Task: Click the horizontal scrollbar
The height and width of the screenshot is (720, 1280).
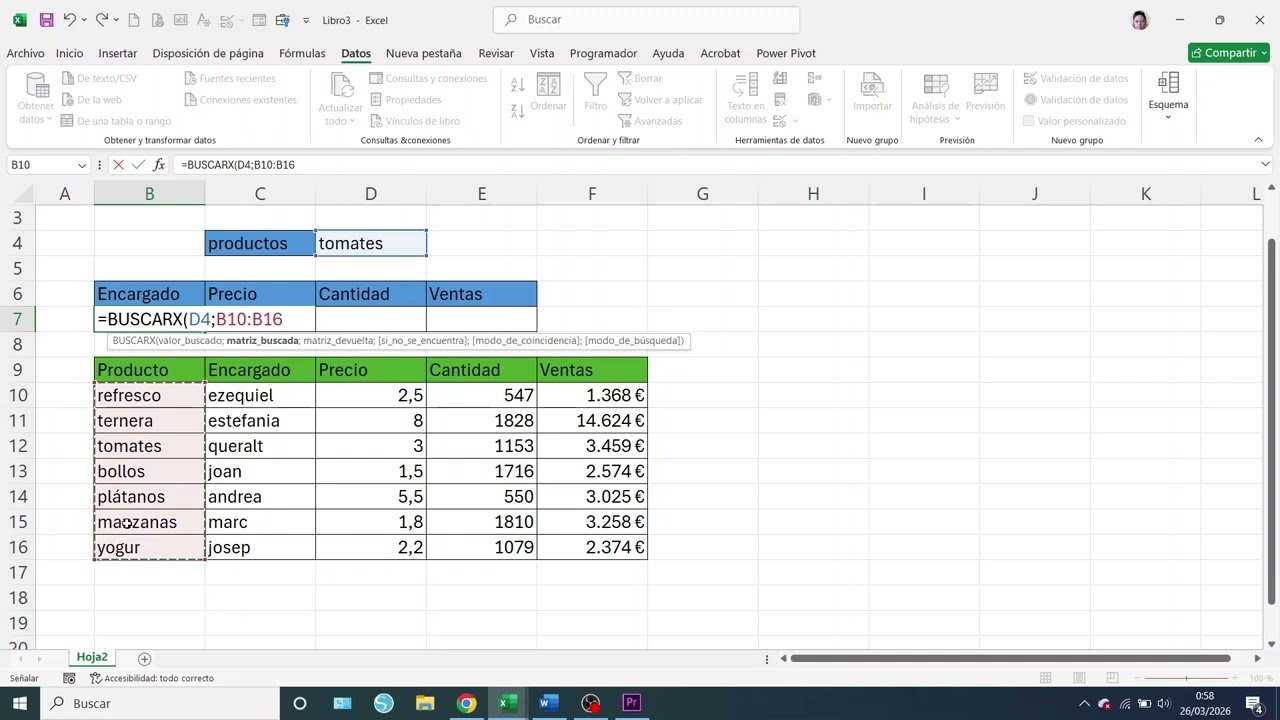Action: [1011, 658]
